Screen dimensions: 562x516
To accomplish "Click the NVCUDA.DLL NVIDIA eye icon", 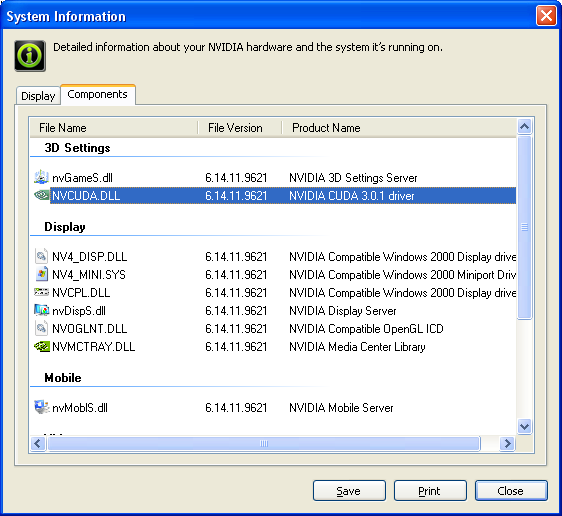I will pos(41,195).
